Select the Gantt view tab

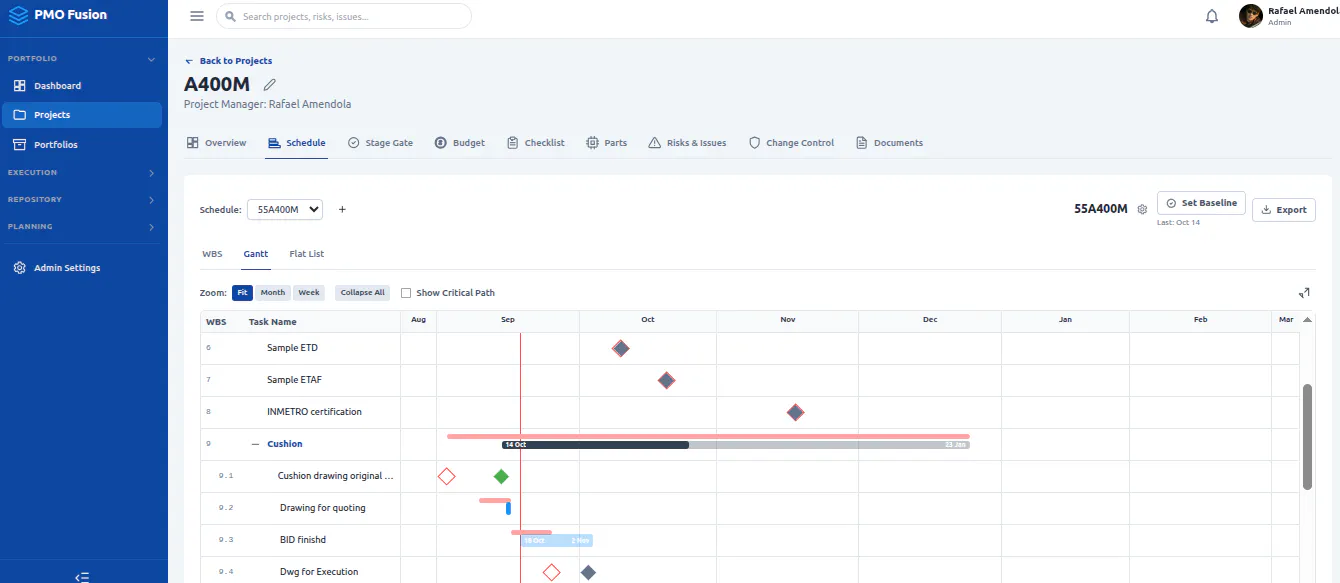click(x=256, y=254)
